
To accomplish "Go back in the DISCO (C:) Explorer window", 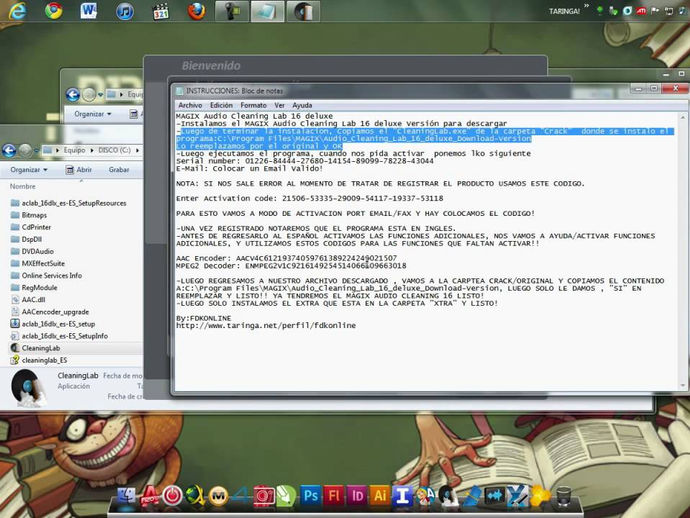I will (9, 151).
